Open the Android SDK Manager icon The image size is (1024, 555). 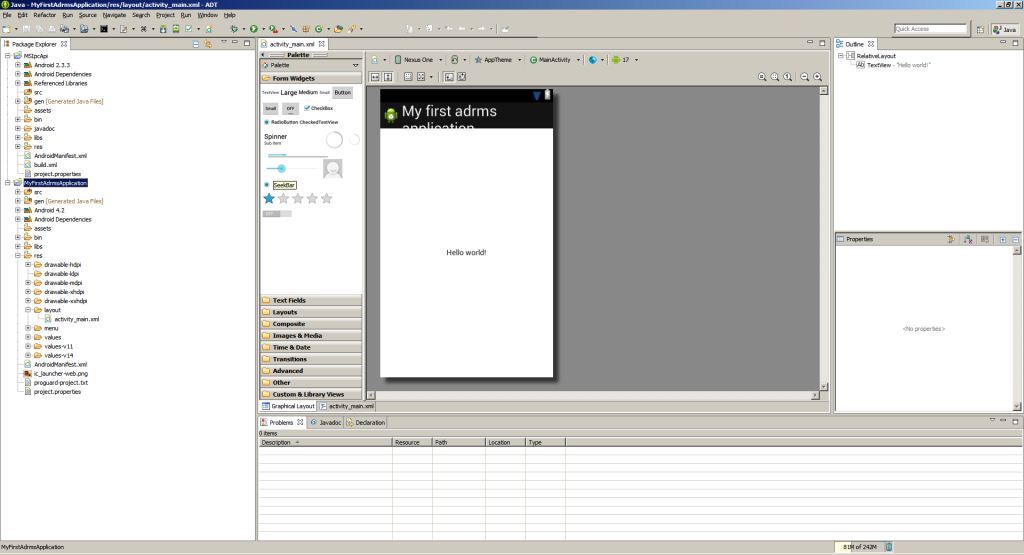tap(163, 29)
